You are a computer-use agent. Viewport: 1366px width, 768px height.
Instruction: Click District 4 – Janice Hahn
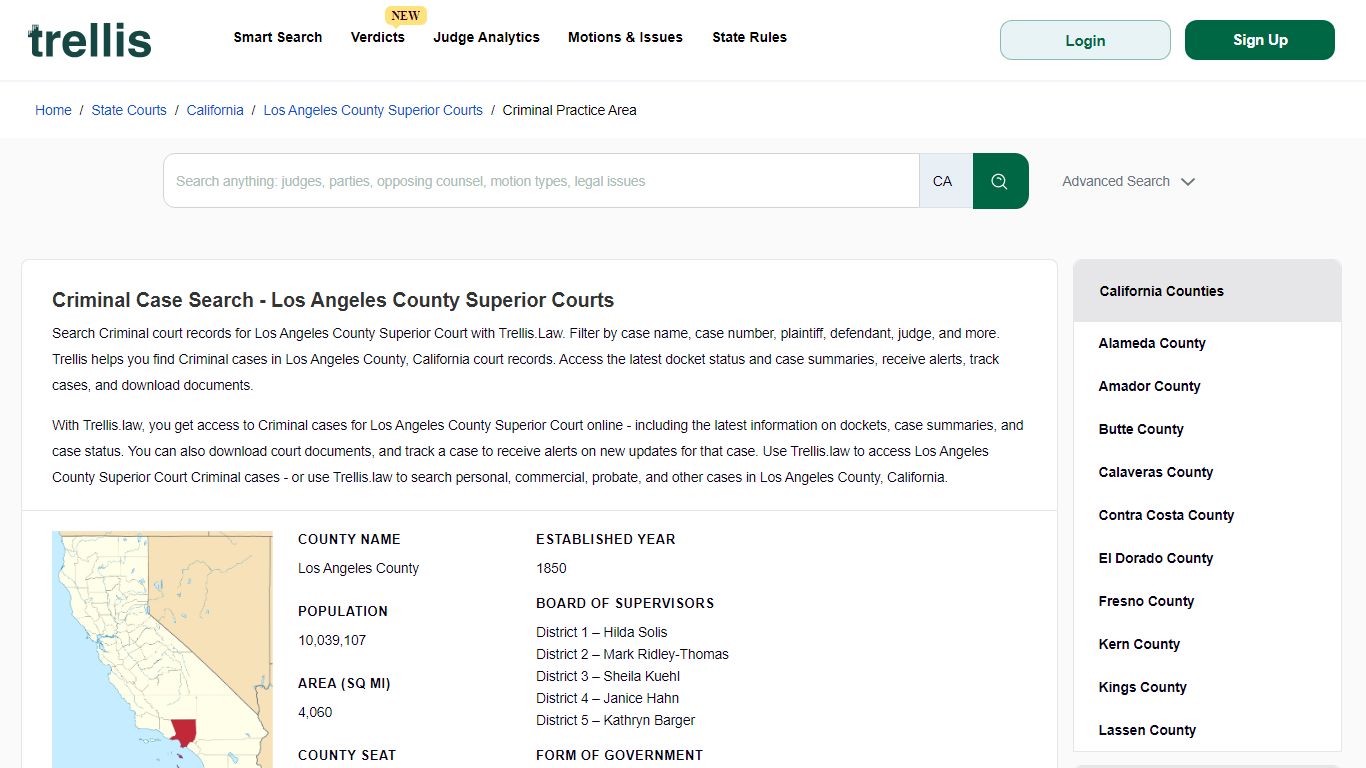point(607,698)
